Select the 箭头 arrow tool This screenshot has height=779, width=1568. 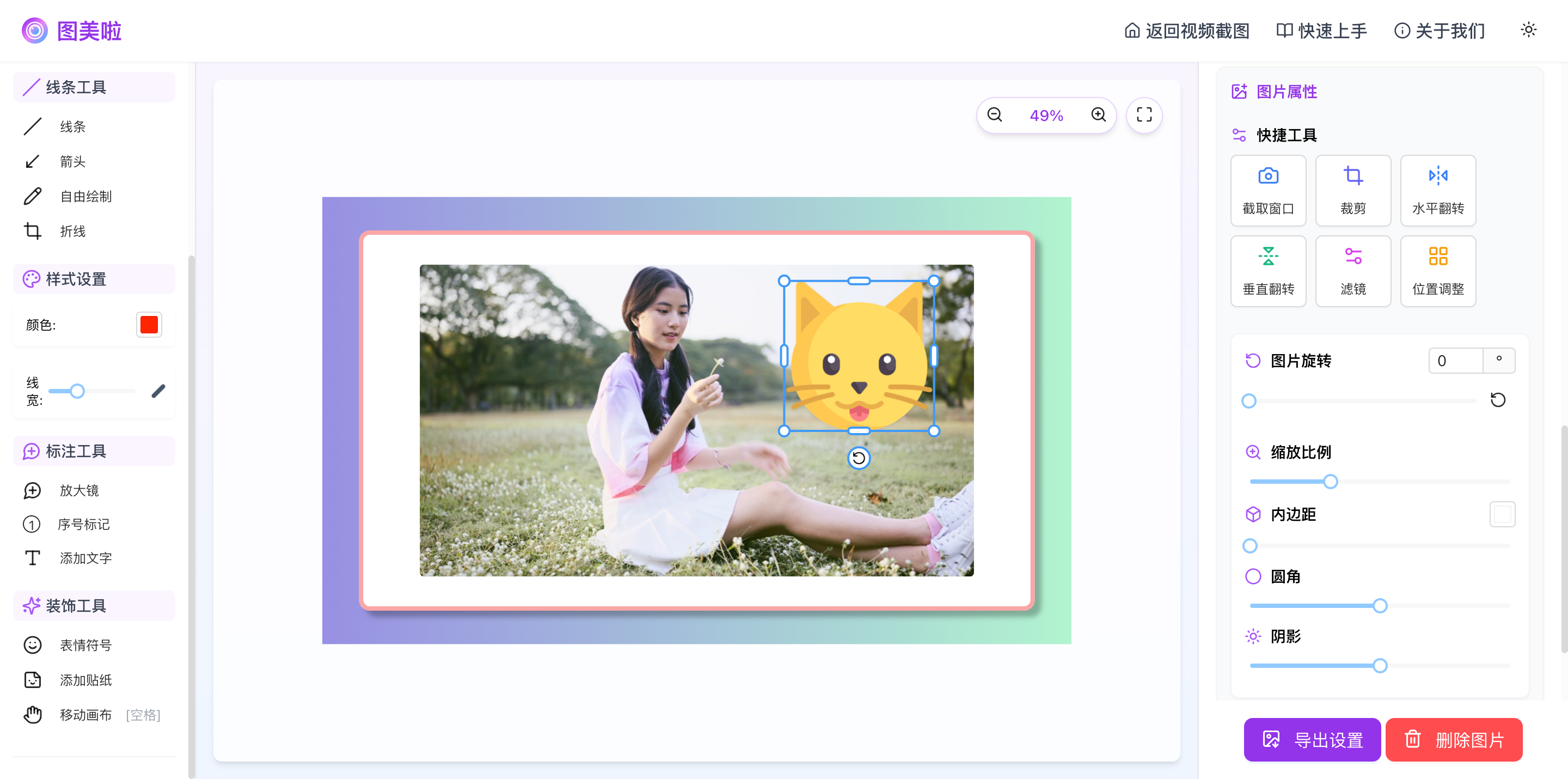tap(72, 161)
